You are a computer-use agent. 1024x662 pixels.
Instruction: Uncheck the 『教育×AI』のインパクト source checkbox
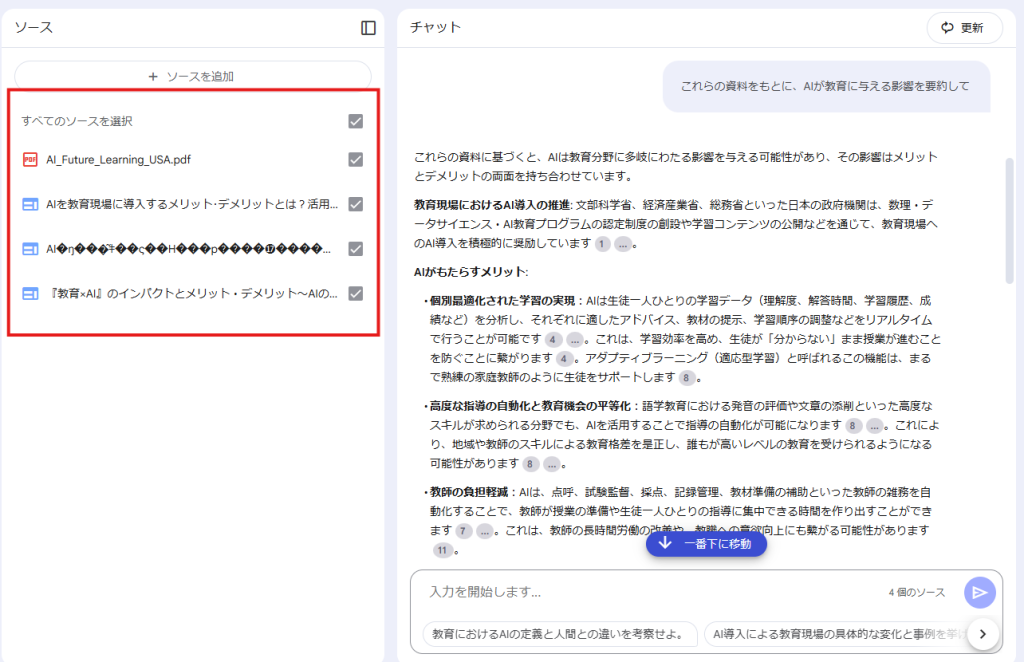point(356,294)
